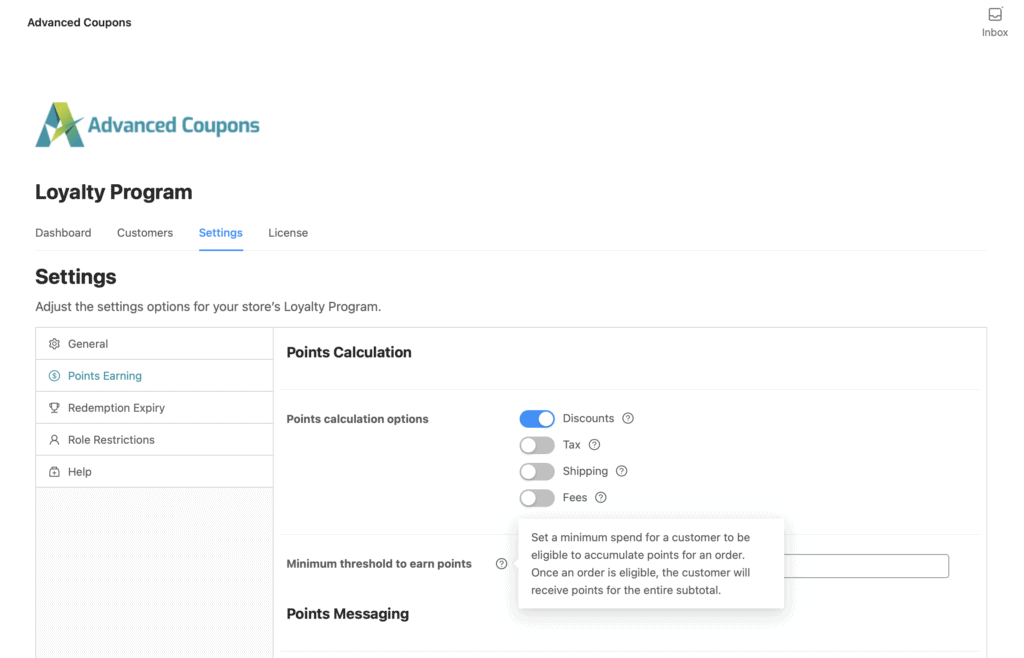Open Role Restrictions settings section

coord(111,440)
